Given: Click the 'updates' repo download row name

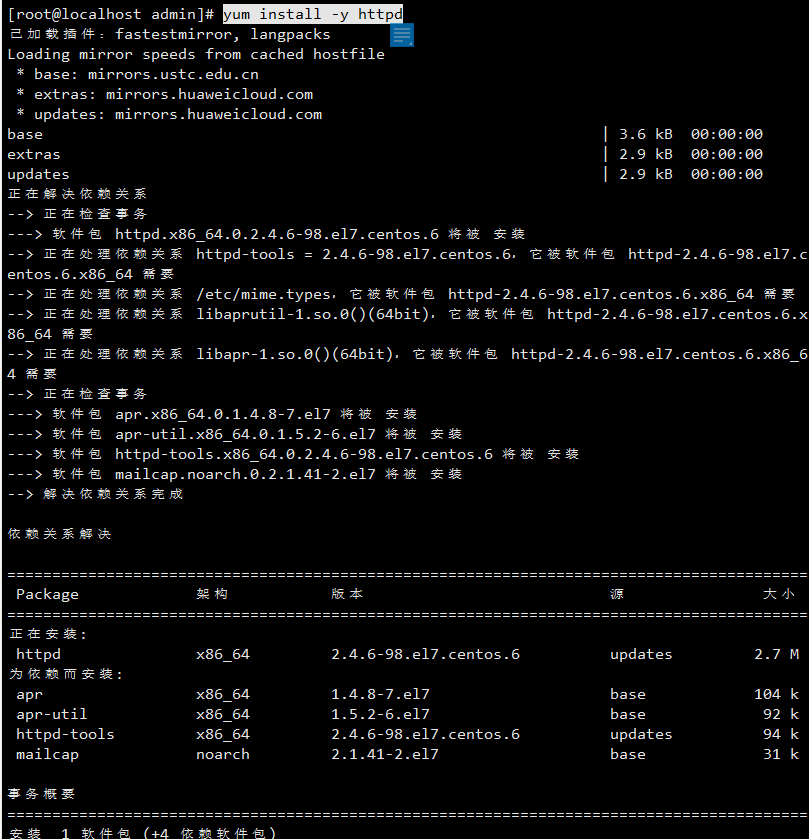Looking at the screenshot, I should [x=38, y=175].
